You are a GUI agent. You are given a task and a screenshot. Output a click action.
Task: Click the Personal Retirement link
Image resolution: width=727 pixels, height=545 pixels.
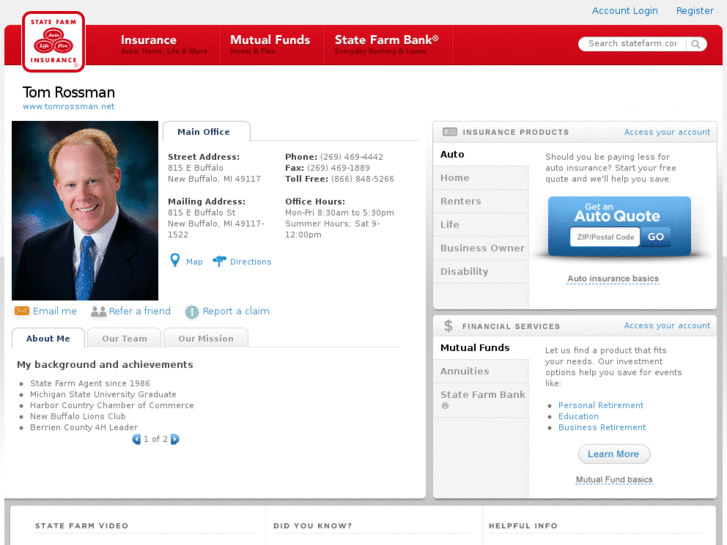pos(601,405)
